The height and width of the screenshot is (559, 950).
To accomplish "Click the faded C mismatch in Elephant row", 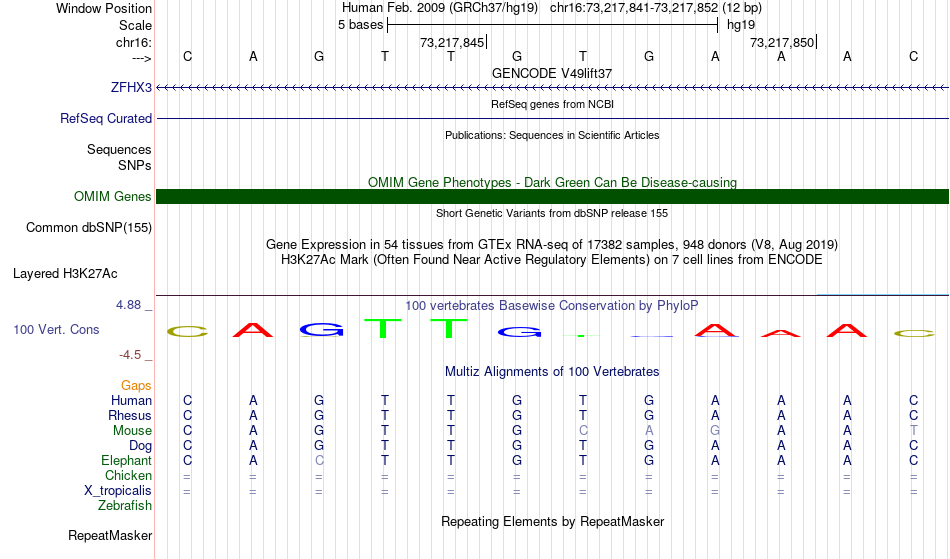I will (x=319, y=460).
